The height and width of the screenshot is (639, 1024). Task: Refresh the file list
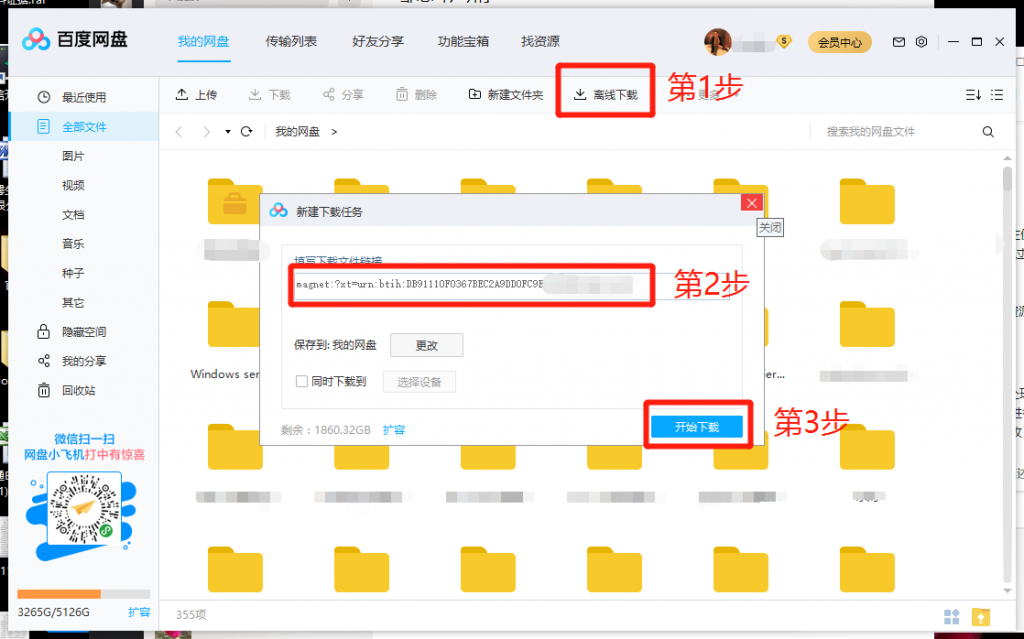246,132
